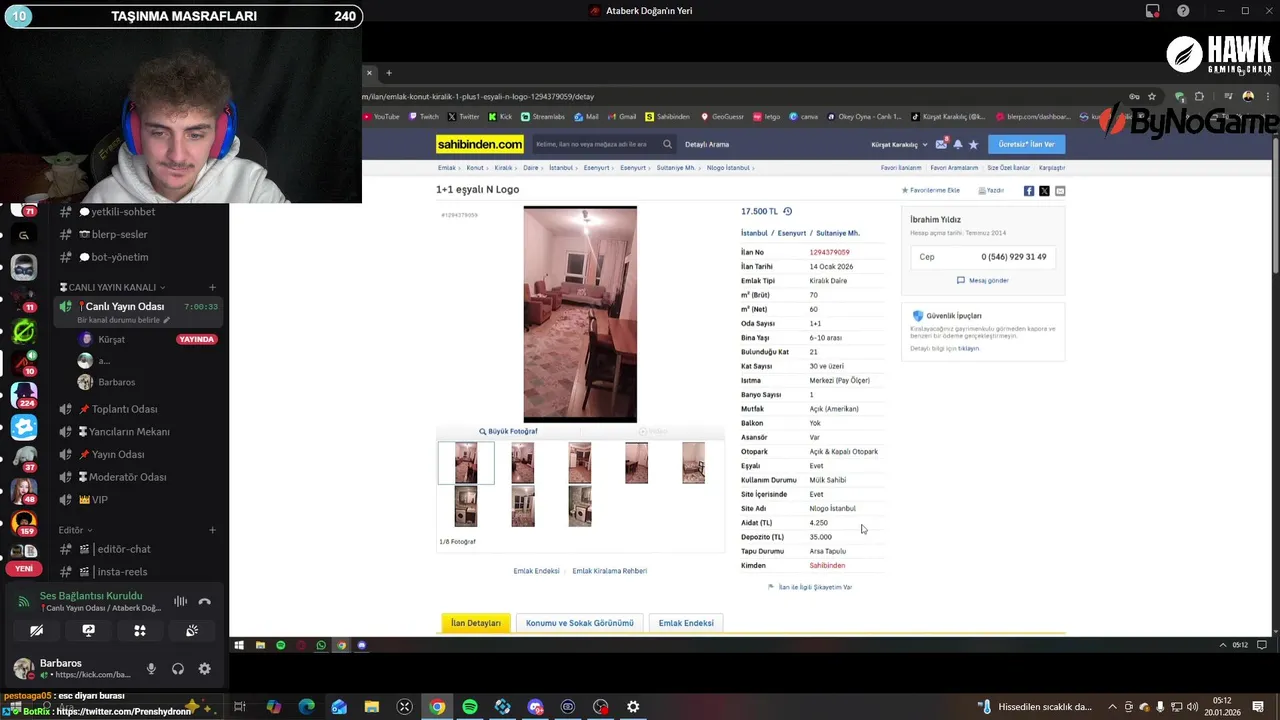The image size is (1280, 720).
Task: Open the Streamlabs bookmark
Action: click(x=543, y=116)
